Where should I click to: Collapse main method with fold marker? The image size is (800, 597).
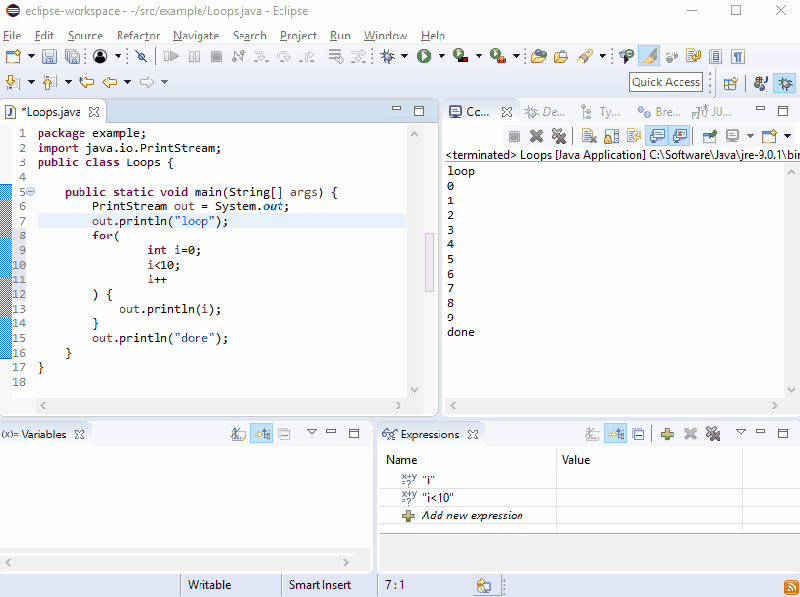[31, 191]
